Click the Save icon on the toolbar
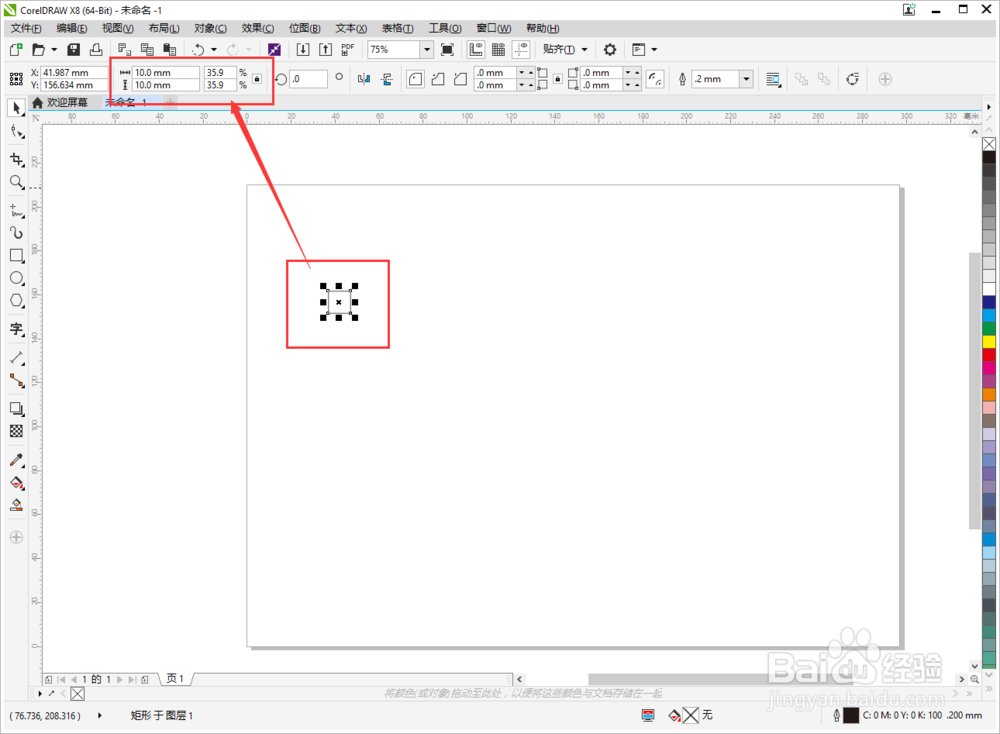 click(73, 49)
